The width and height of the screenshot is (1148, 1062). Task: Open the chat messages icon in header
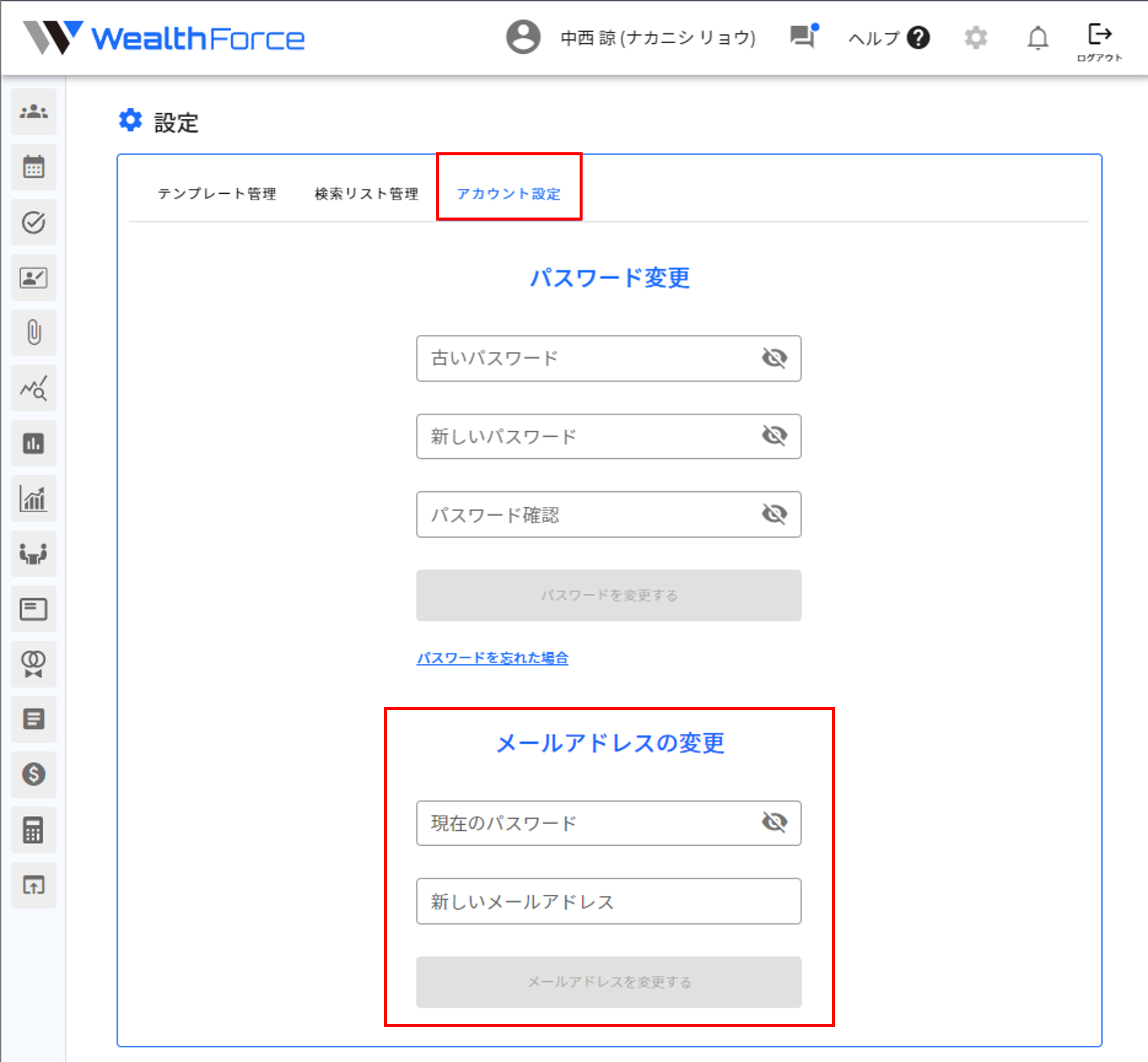[x=803, y=37]
